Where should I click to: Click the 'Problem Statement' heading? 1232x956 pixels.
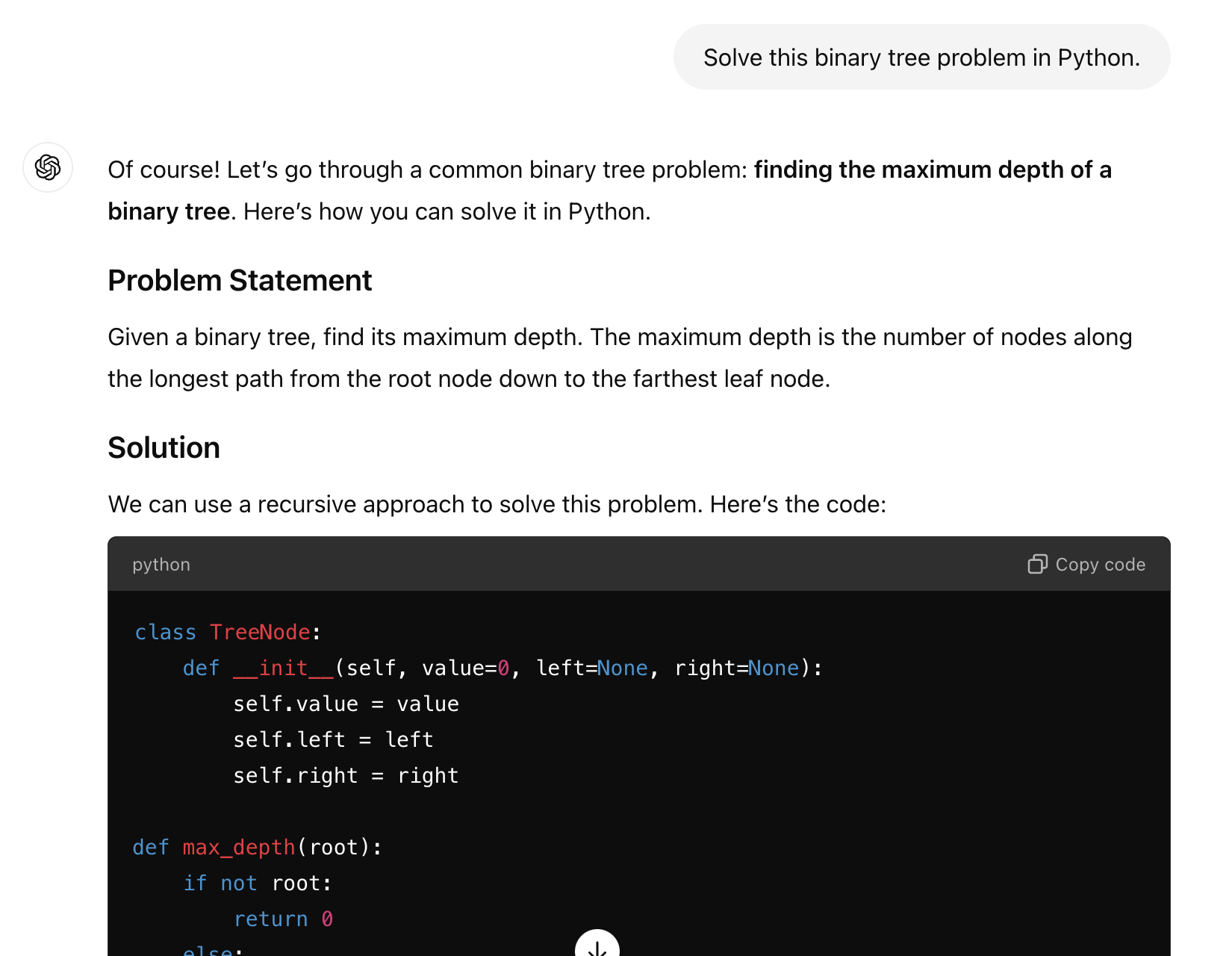240,281
